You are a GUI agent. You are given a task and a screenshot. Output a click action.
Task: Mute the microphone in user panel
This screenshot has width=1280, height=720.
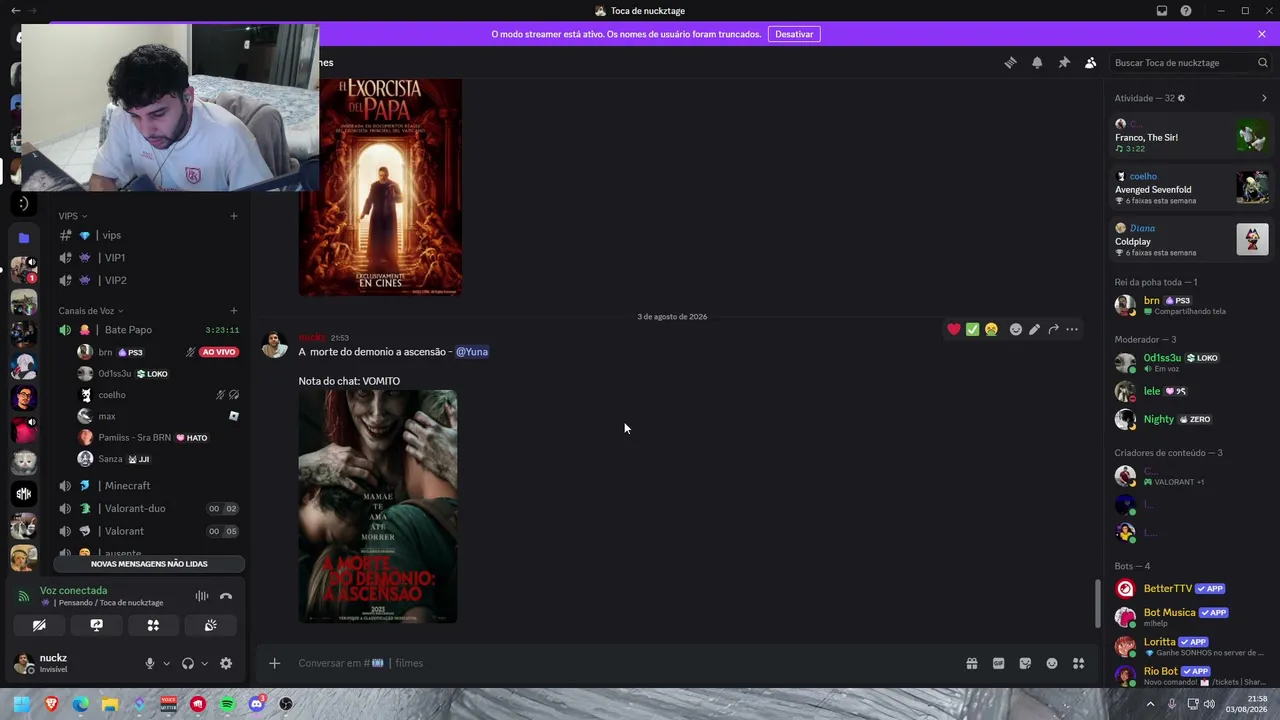150,663
